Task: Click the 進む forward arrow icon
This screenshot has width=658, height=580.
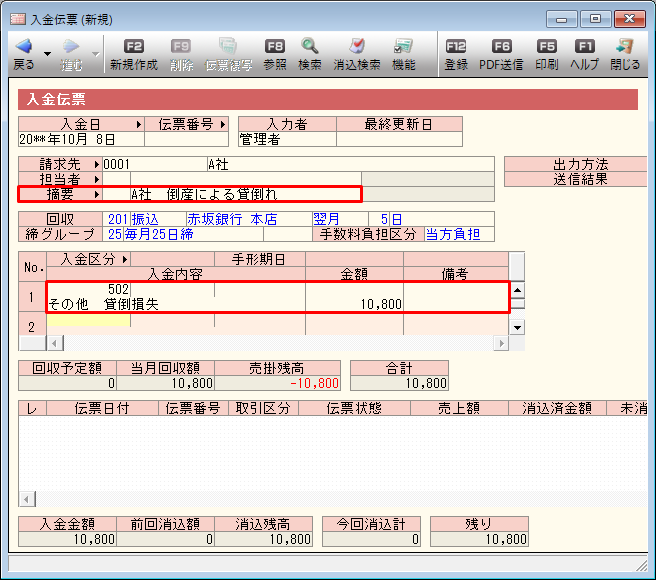Action: coord(71,46)
